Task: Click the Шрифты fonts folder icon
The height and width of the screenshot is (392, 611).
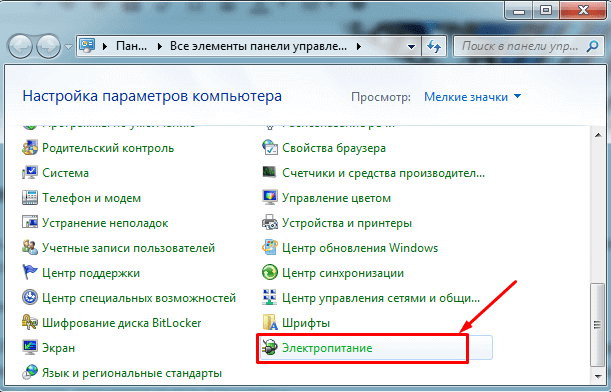Action: tap(270, 323)
